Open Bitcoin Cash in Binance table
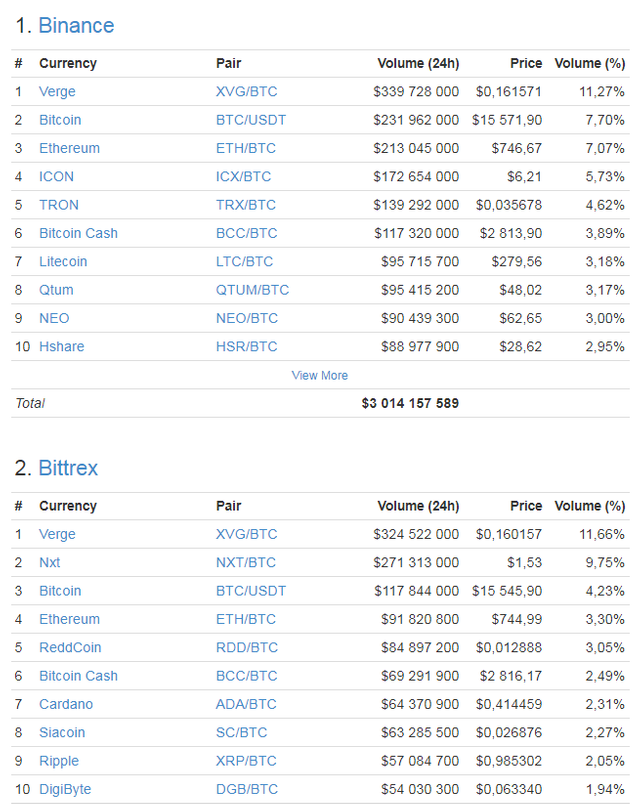 [78, 233]
